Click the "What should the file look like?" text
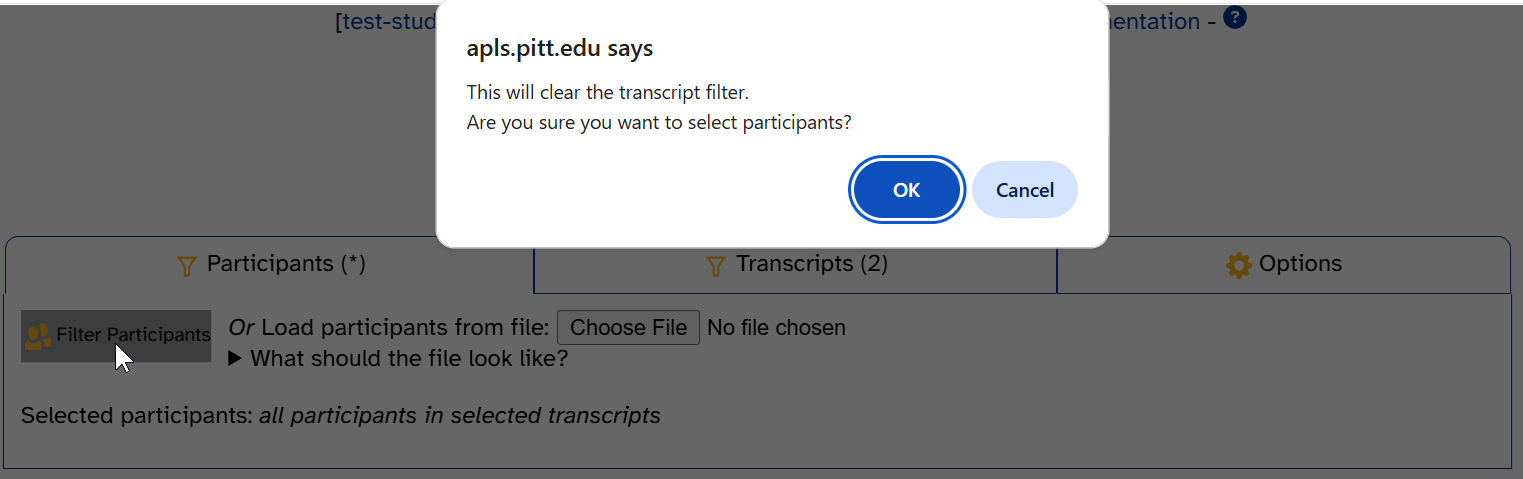1523x479 pixels. 409,358
